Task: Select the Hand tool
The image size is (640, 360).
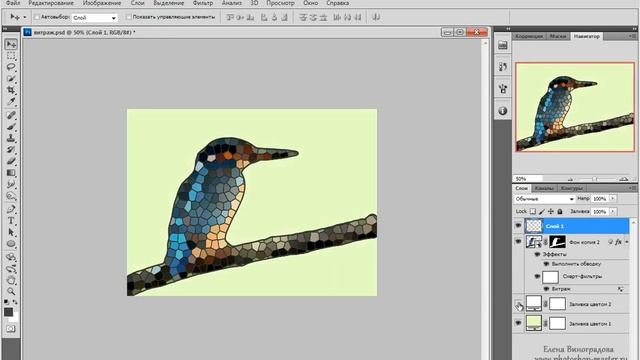Action: tap(11, 280)
